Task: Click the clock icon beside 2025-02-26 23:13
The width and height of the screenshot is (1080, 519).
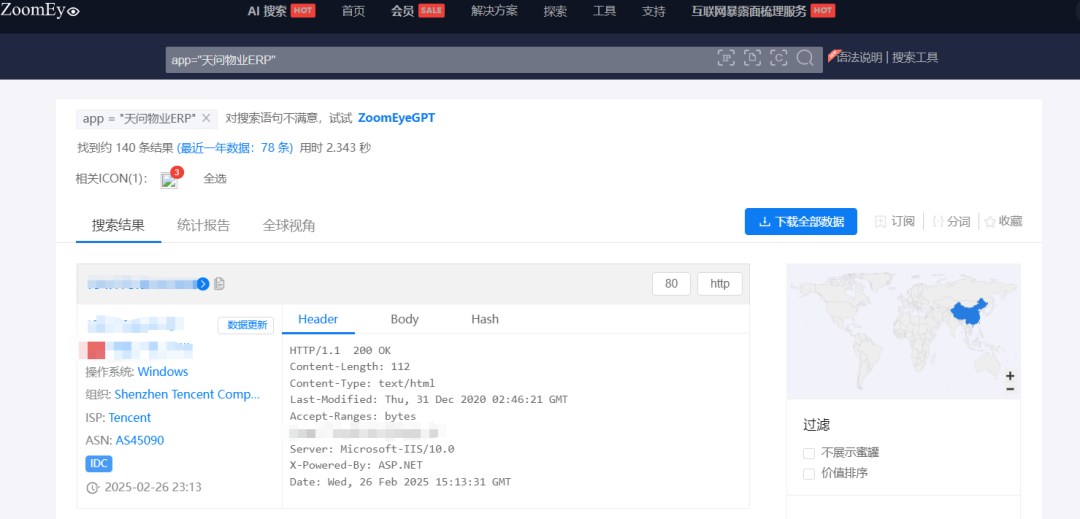Action: point(92,487)
